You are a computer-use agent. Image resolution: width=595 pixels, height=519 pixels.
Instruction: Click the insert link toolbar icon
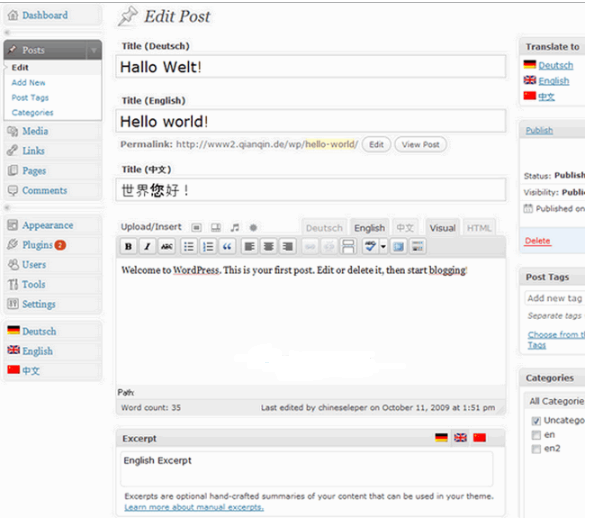point(310,247)
